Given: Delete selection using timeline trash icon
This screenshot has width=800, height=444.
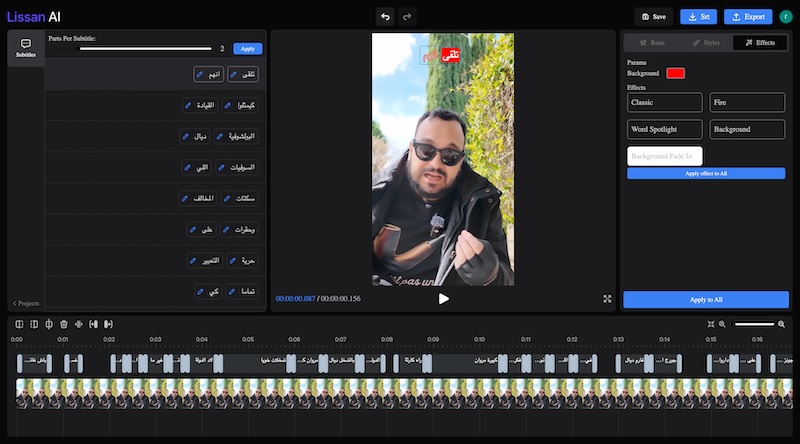Looking at the screenshot, I should [64, 324].
